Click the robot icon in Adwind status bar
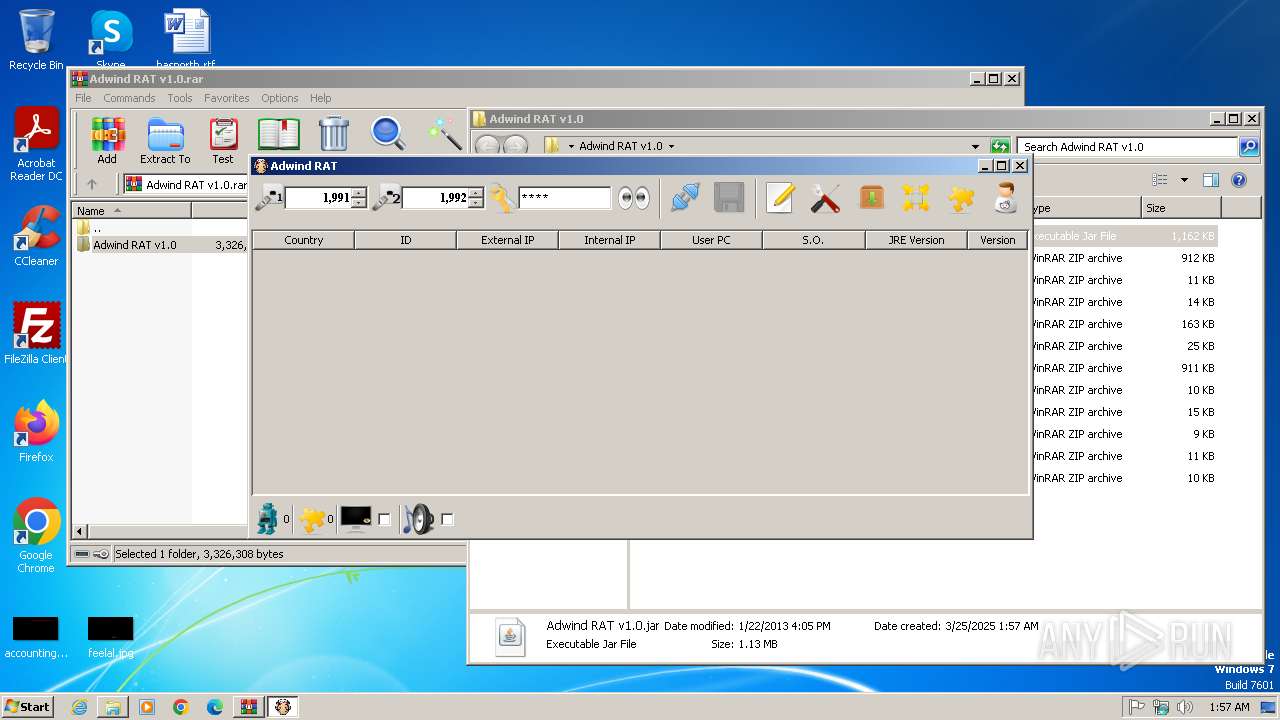This screenshot has height=720, width=1280. [267, 518]
